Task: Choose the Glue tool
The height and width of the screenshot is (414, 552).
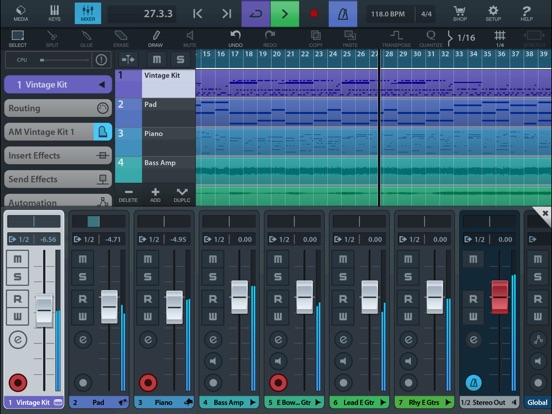Action: coord(86,39)
